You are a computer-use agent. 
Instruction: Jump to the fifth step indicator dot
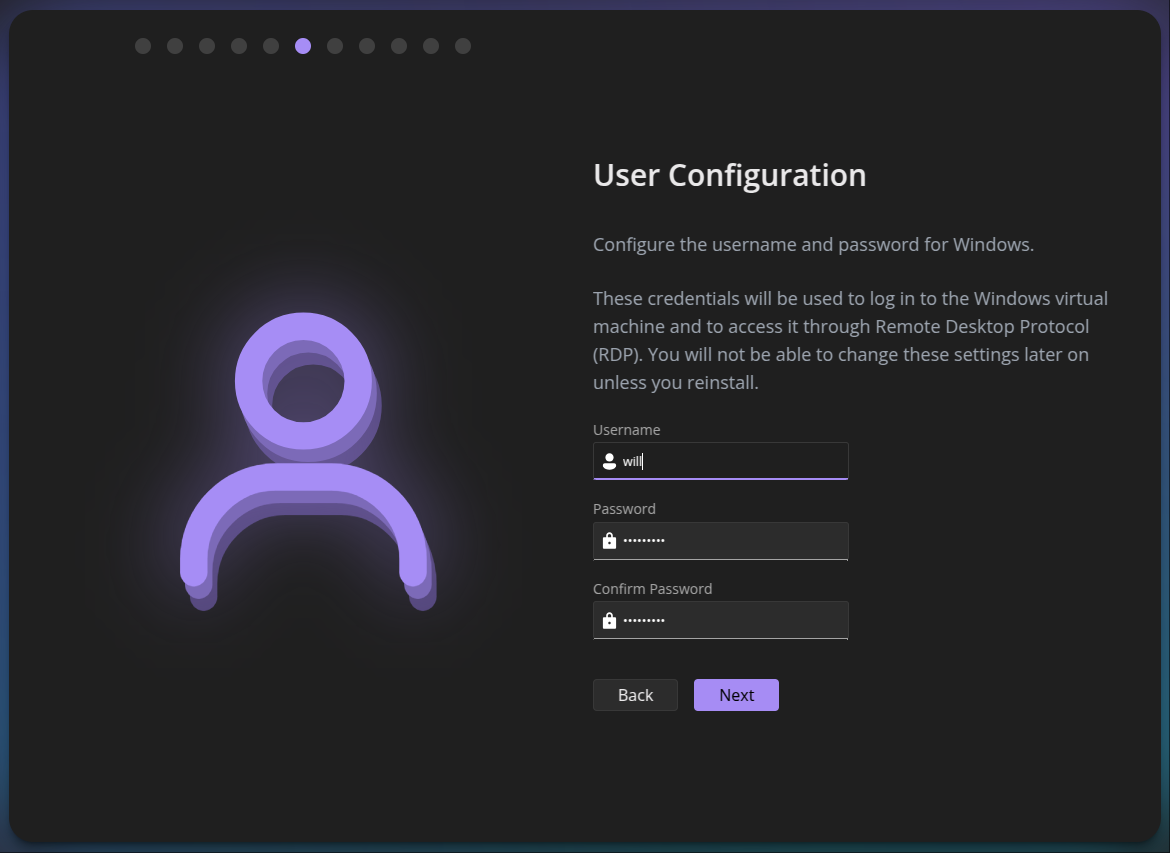point(271,46)
